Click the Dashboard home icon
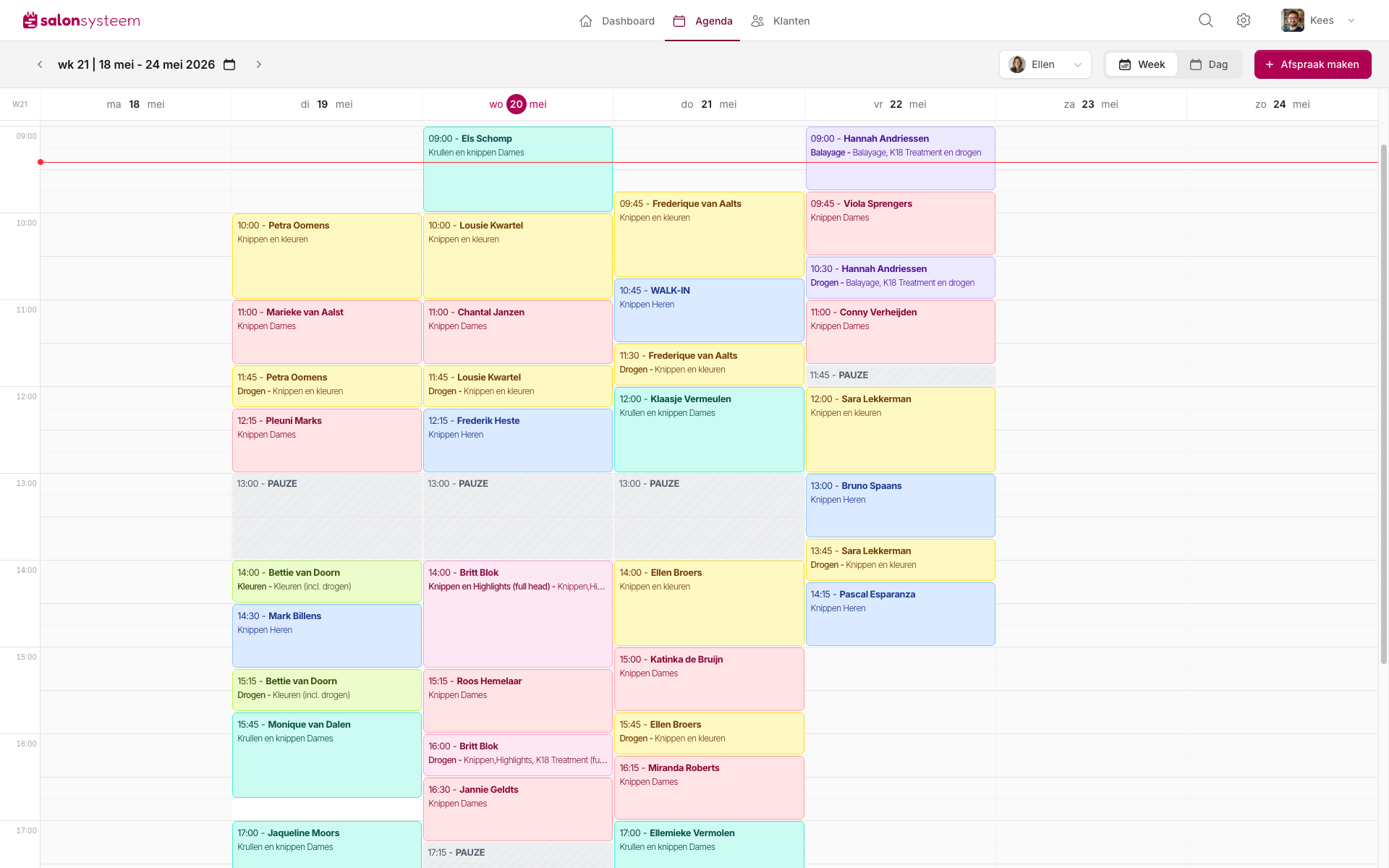This screenshot has height=868, width=1389. point(586,21)
